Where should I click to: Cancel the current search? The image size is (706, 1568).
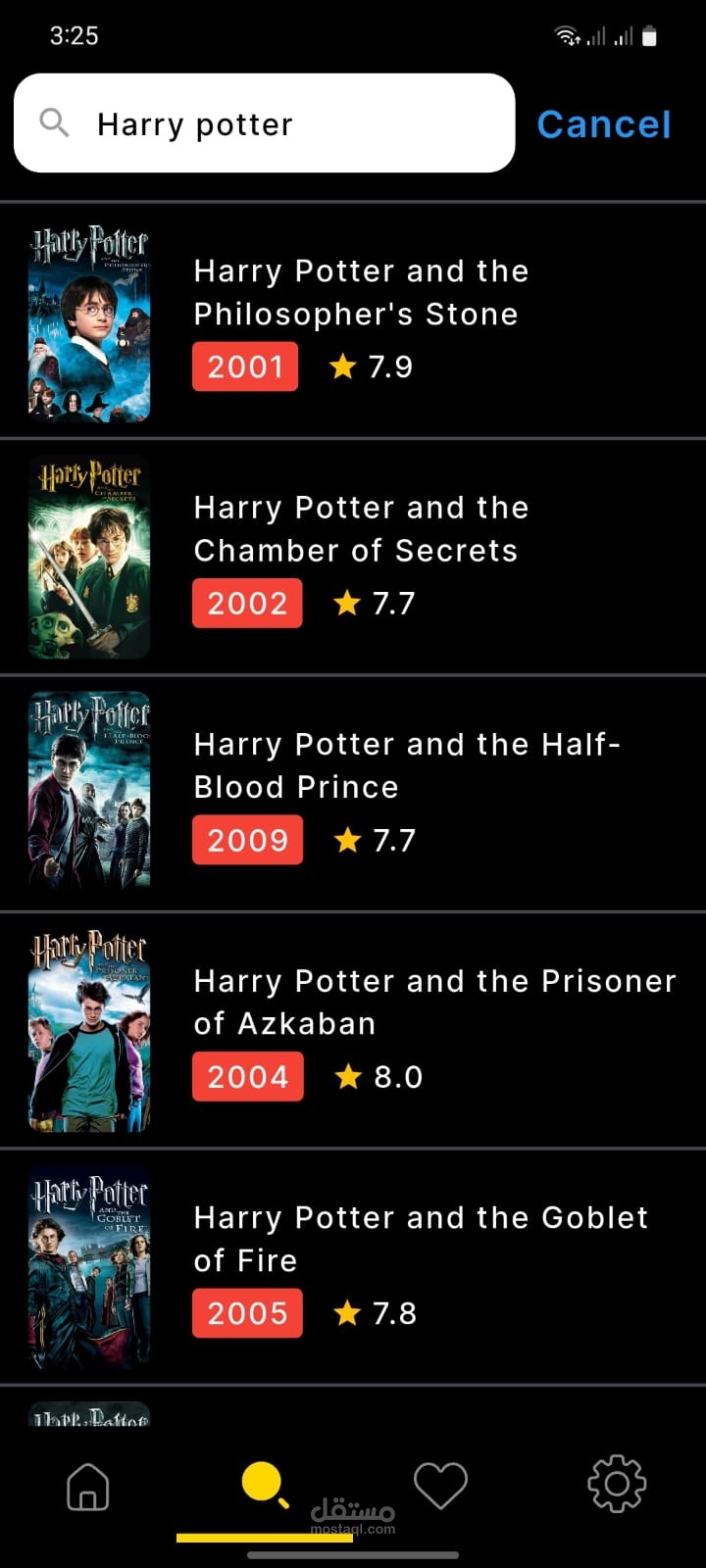click(x=604, y=124)
